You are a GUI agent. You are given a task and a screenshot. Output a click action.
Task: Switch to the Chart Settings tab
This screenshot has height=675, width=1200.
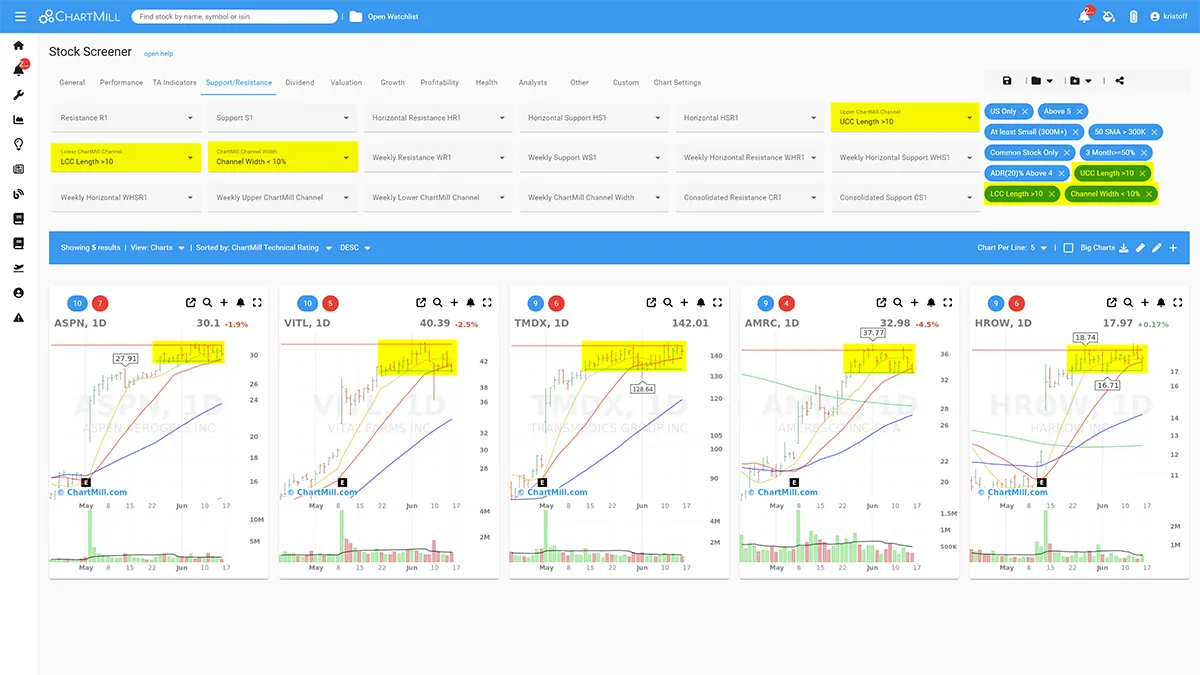(677, 83)
